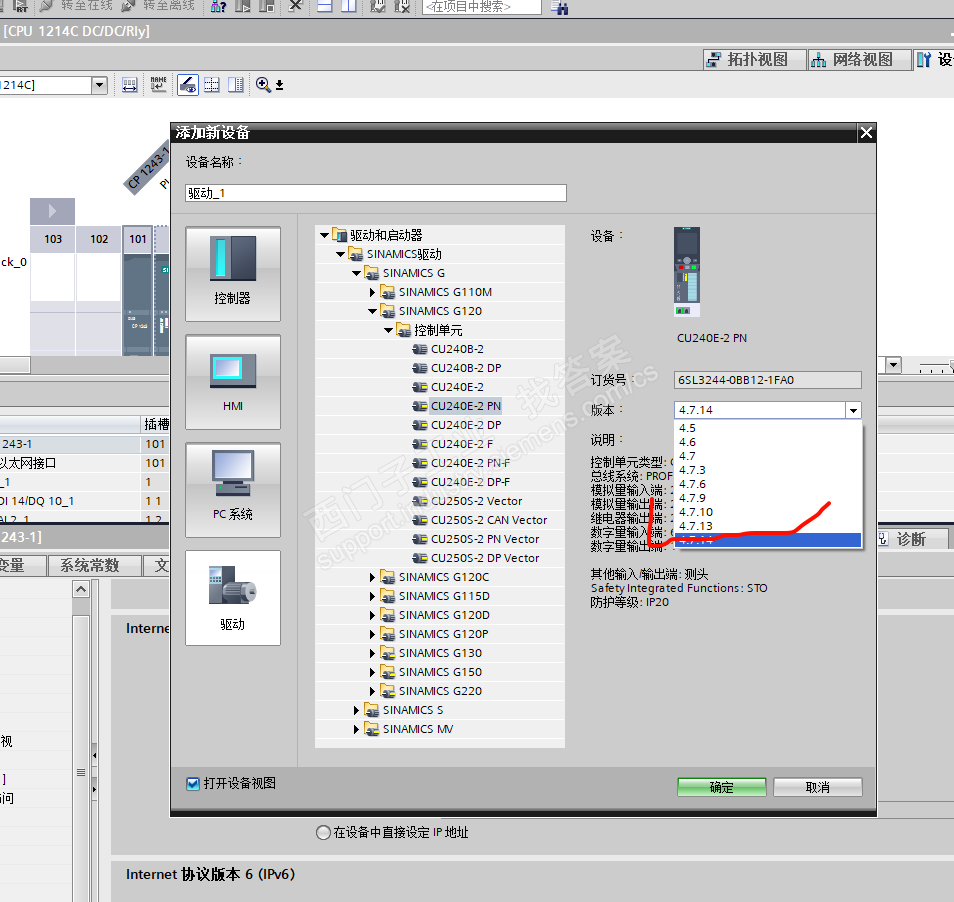Select the 控制器 device category button
Screen dimensions: 954x902
click(x=233, y=274)
